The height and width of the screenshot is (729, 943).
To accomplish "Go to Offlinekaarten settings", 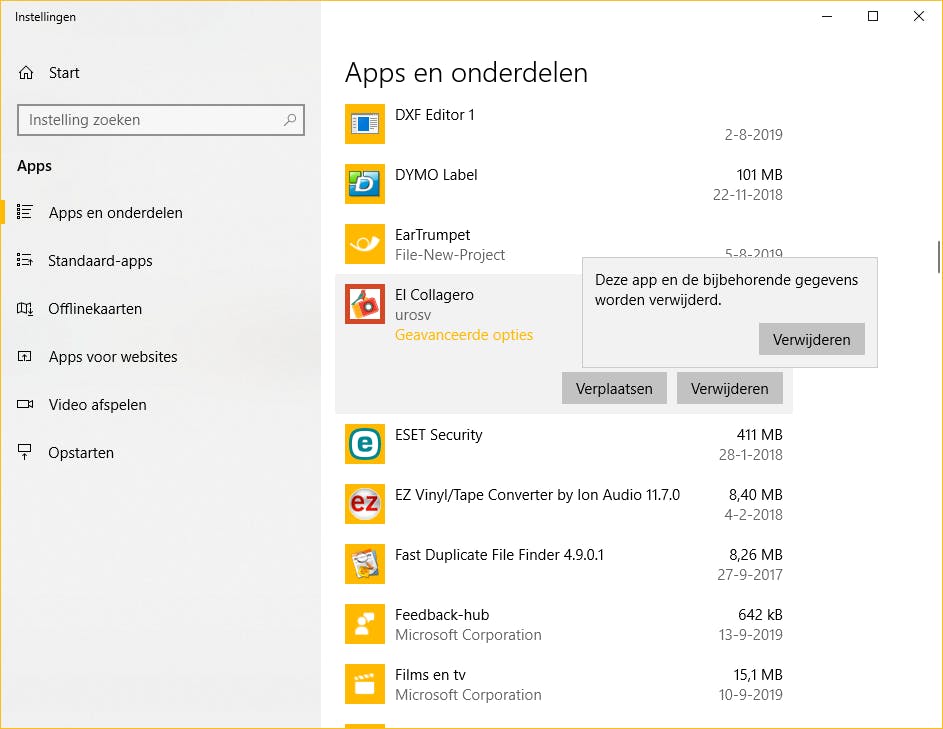I will pyautogui.click(x=95, y=309).
